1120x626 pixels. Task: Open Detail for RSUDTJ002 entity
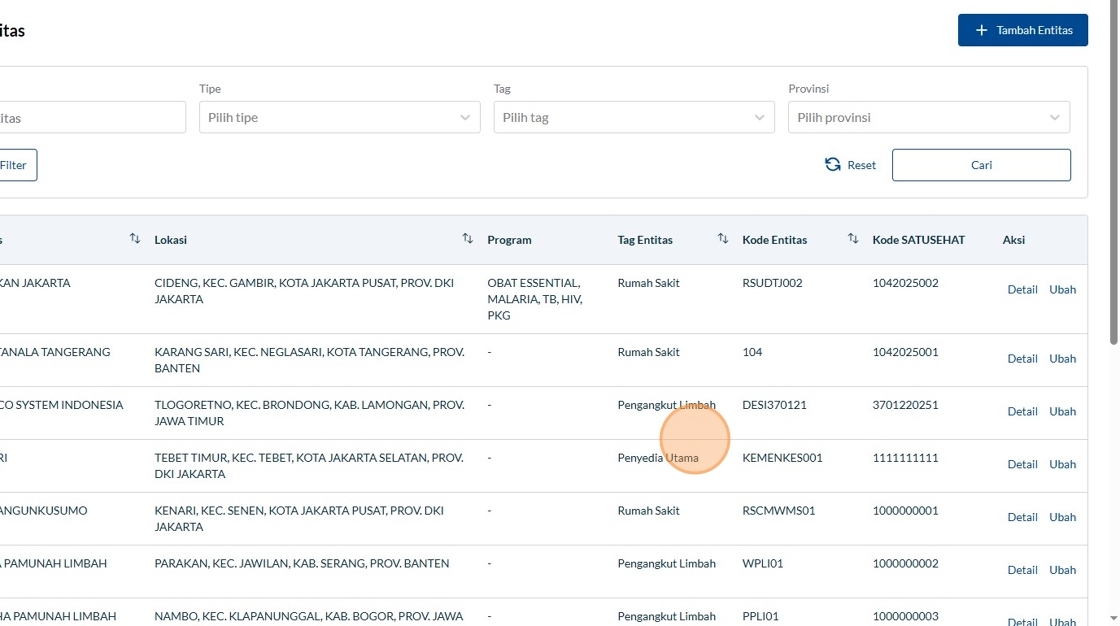coord(1022,290)
